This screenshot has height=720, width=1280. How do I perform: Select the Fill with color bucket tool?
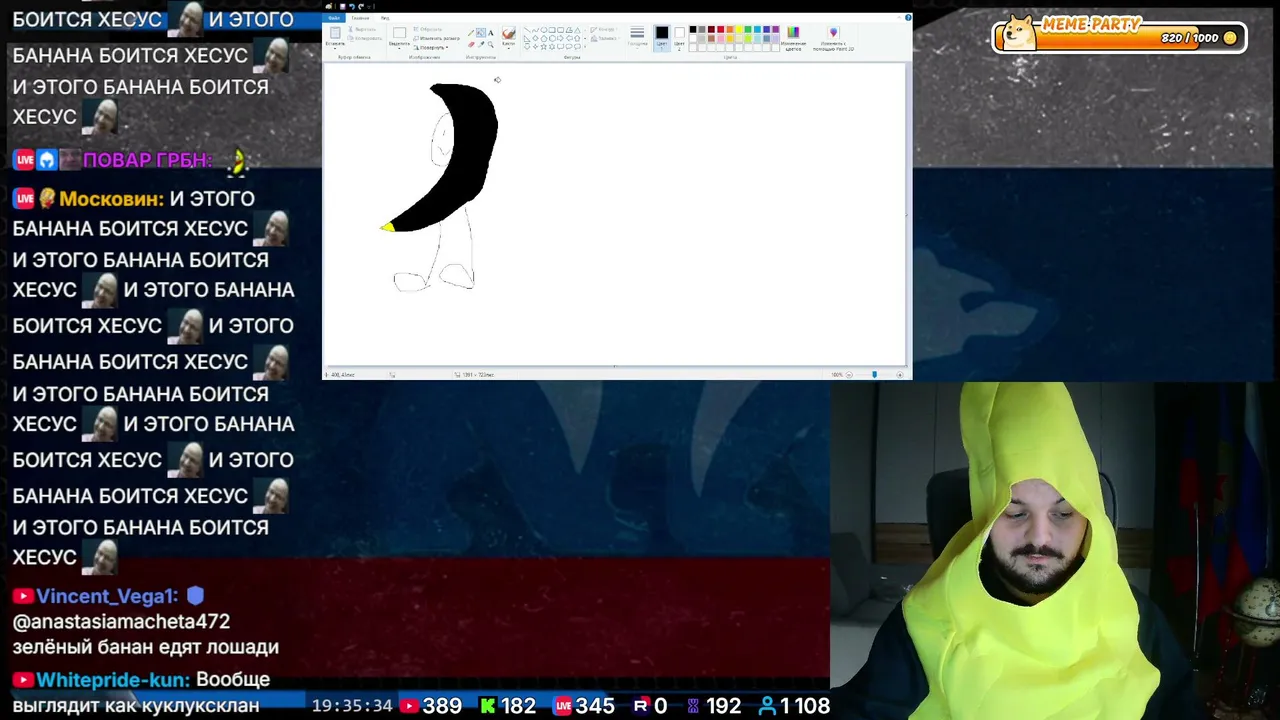click(x=481, y=33)
